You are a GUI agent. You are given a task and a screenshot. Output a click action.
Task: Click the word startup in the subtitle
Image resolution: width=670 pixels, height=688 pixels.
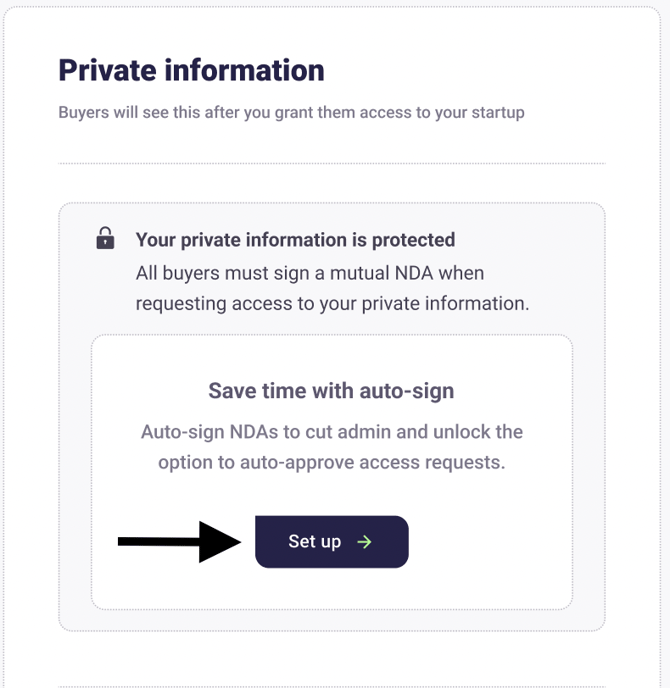[x=497, y=112]
